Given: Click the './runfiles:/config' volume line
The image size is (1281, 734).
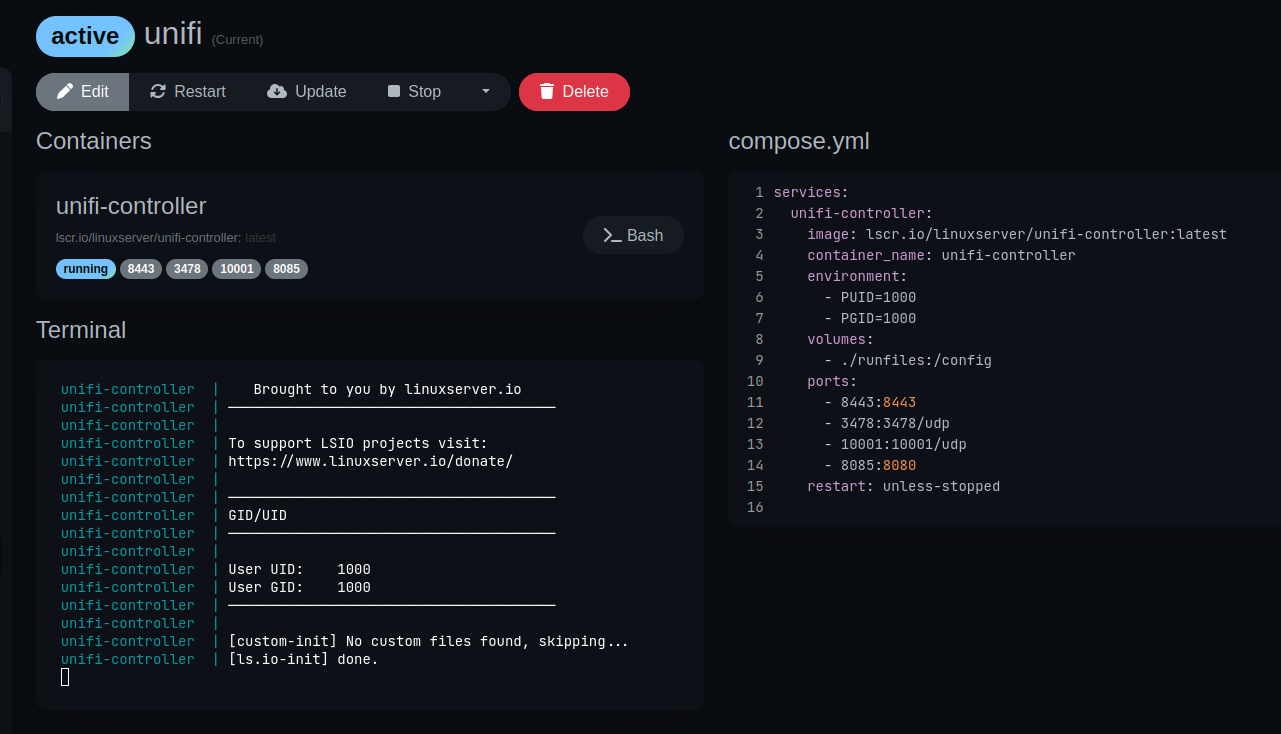Looking at the screenshot, I should pos(908,360).
